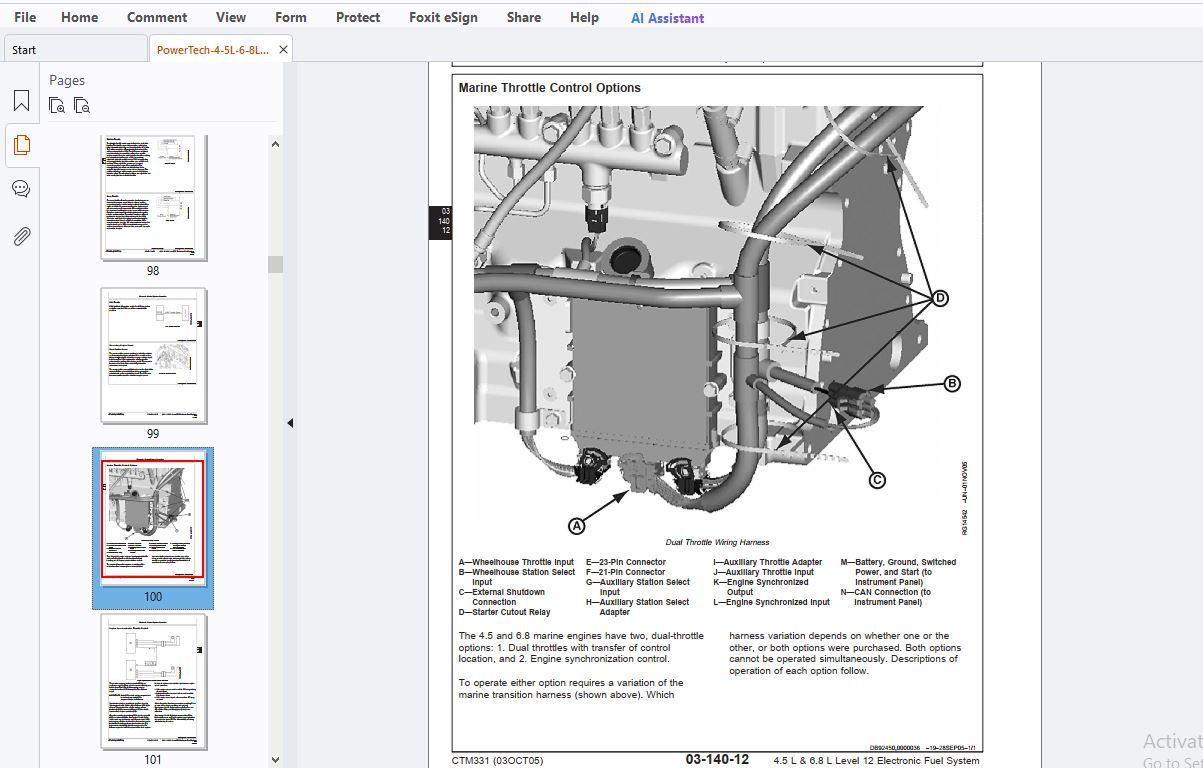1203x768 pixels.
Task: Open the Form tab
Action: click(x=290, y=17)
